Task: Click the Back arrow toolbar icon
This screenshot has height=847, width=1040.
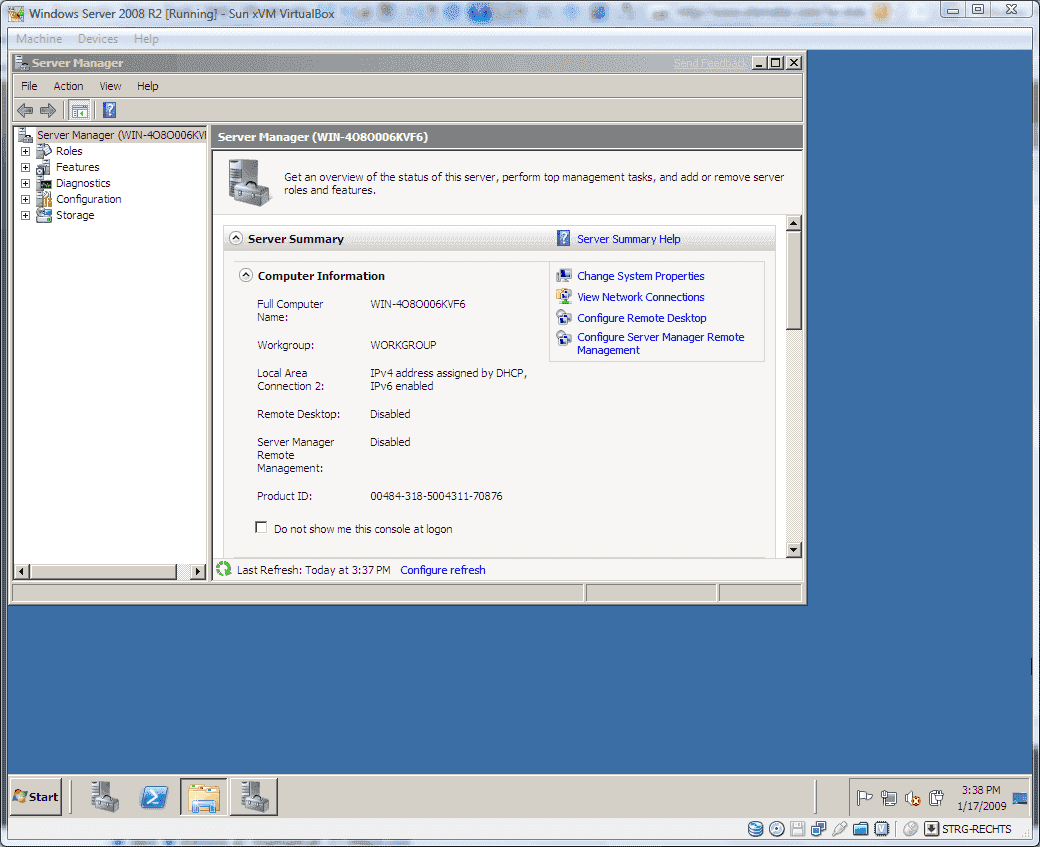Action: pos(25,110)
